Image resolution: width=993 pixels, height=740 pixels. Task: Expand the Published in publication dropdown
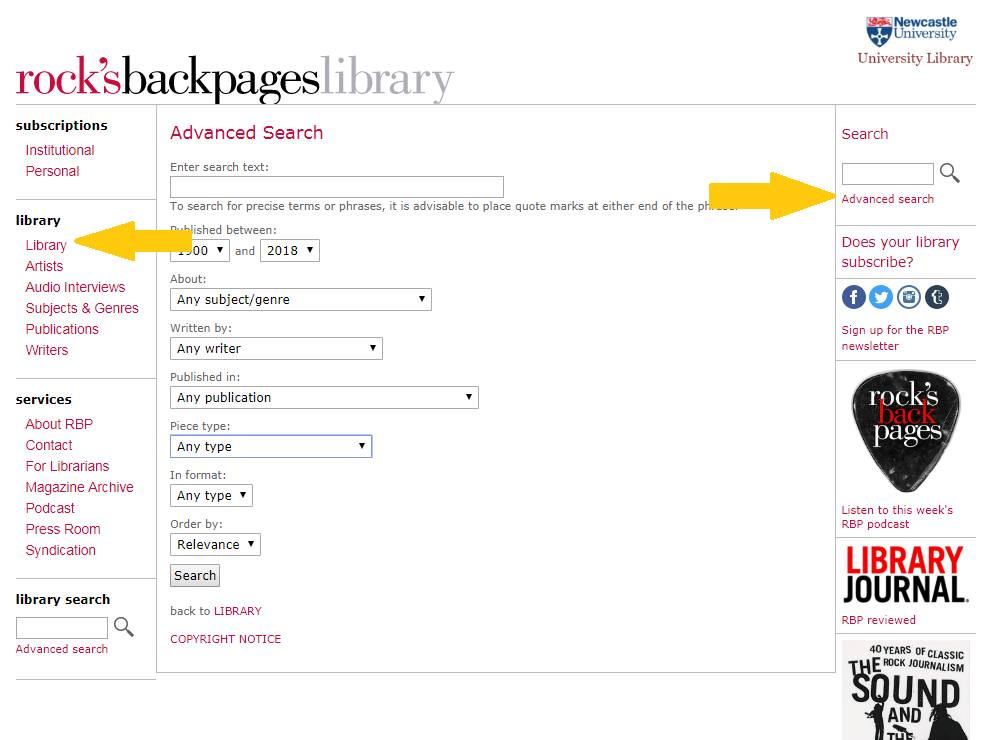[x=324, y=397]
